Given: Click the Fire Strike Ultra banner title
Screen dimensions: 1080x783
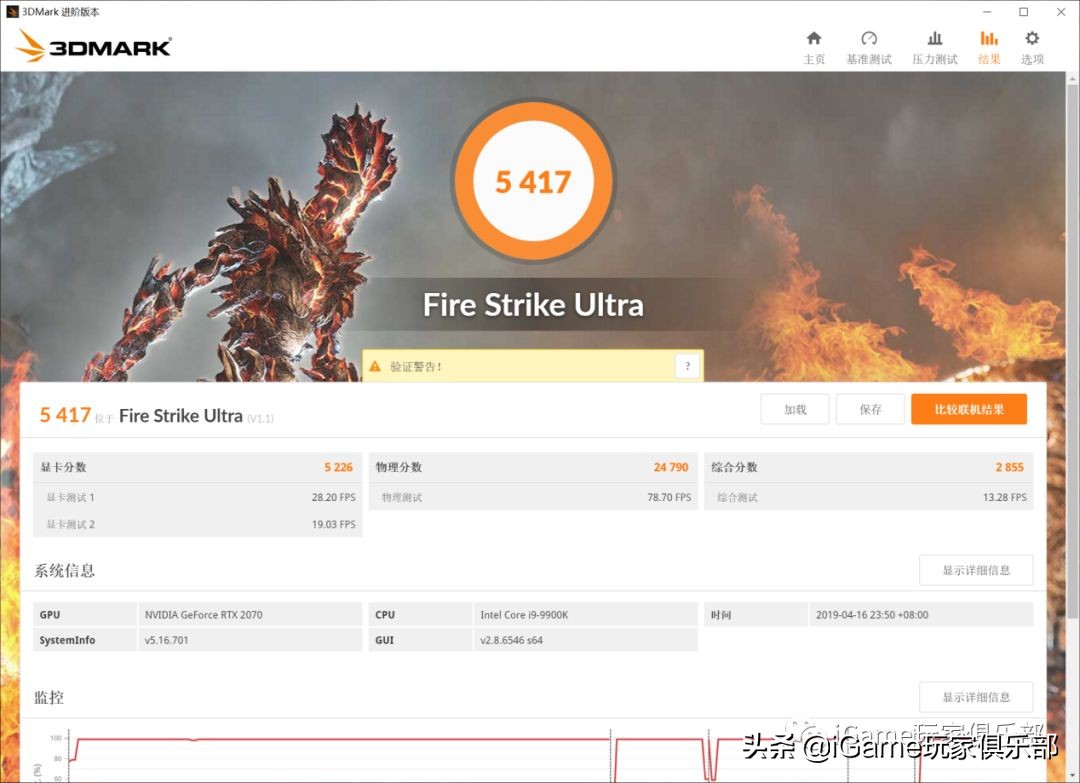Looking at the screenshot, I should point(533,304).
